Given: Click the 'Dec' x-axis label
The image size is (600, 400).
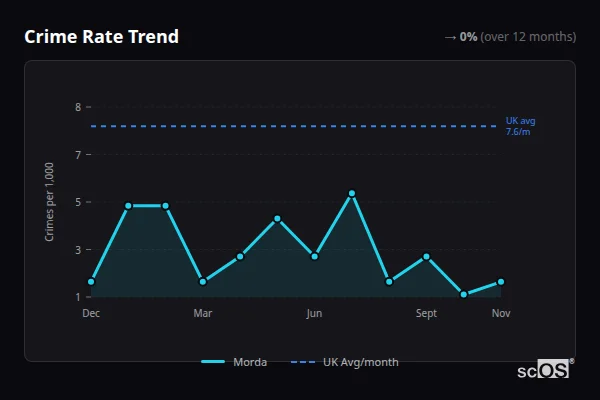Looking at the screenshot, I should click(x=91, y=313).
